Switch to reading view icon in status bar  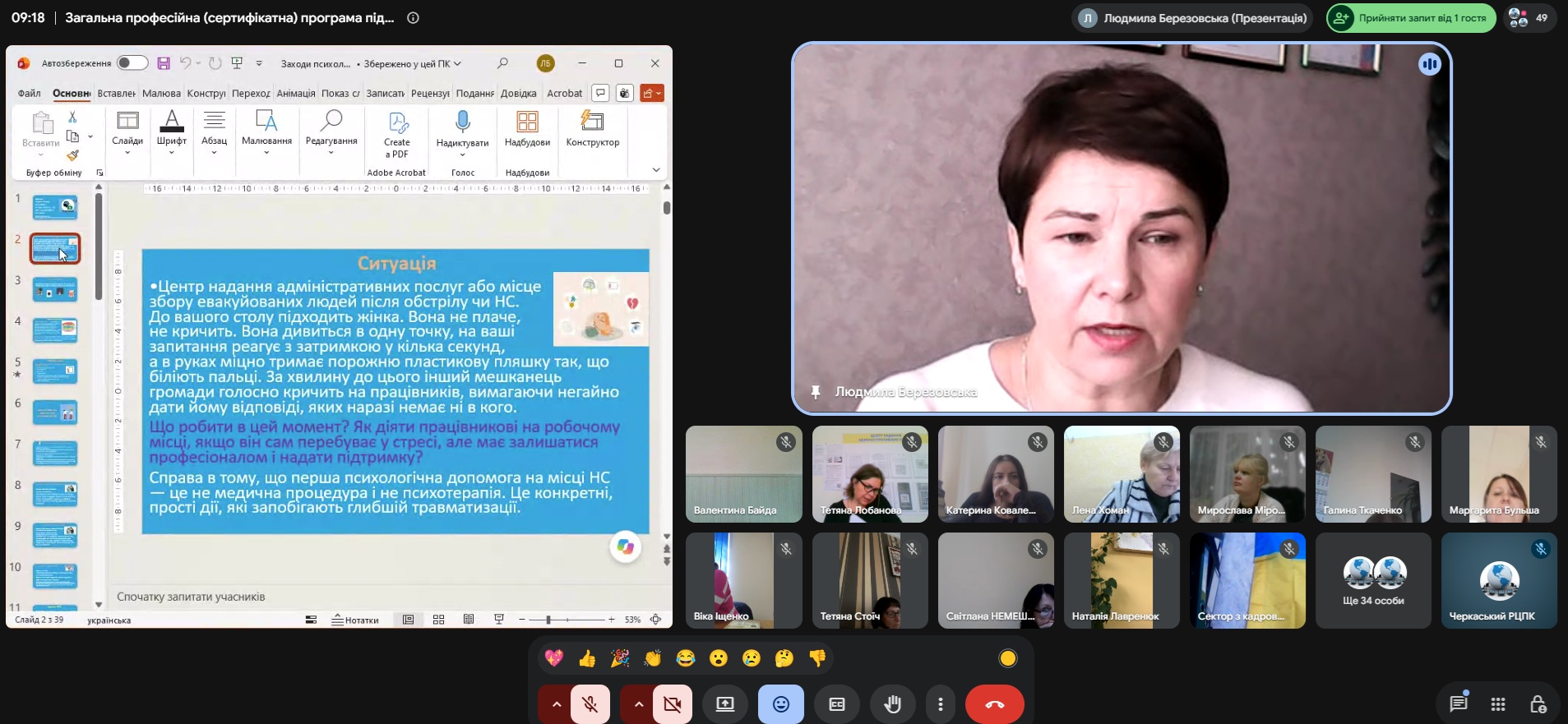[x=469, y=620]
